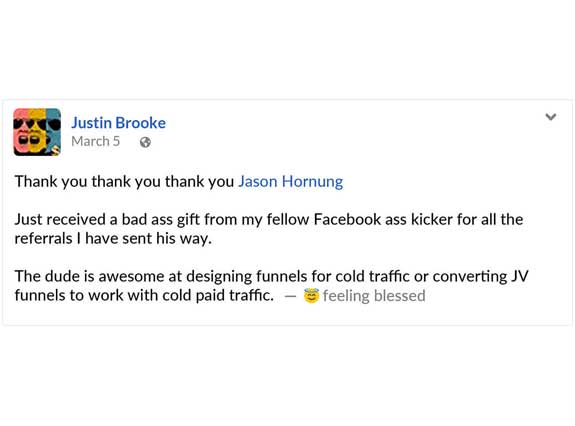Open Justin Brooke's profile picture
Screen dimensions: 575x426
pyautogui.click(x=37, y=132)
